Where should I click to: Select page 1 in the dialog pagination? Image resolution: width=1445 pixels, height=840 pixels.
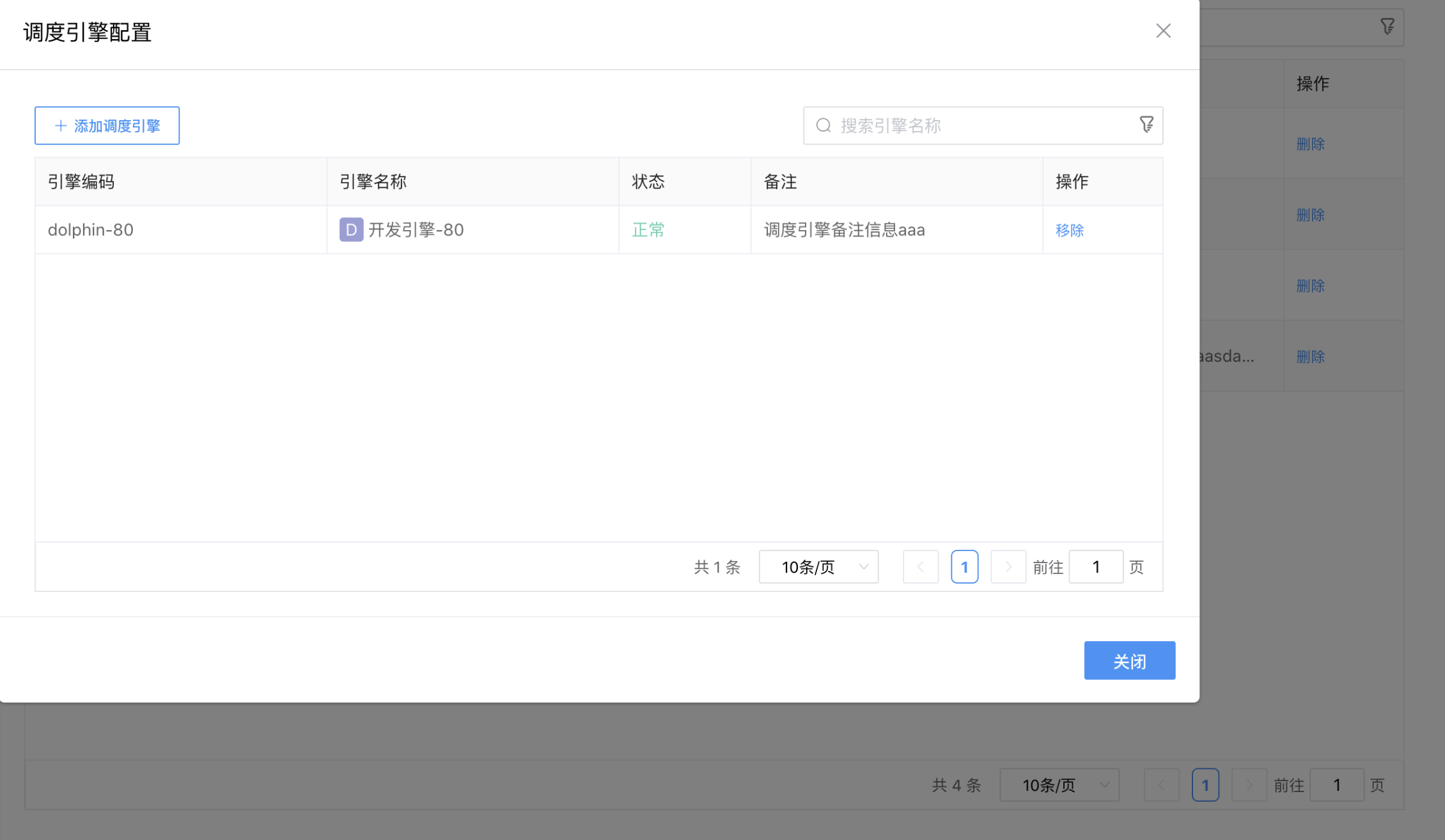965,566
